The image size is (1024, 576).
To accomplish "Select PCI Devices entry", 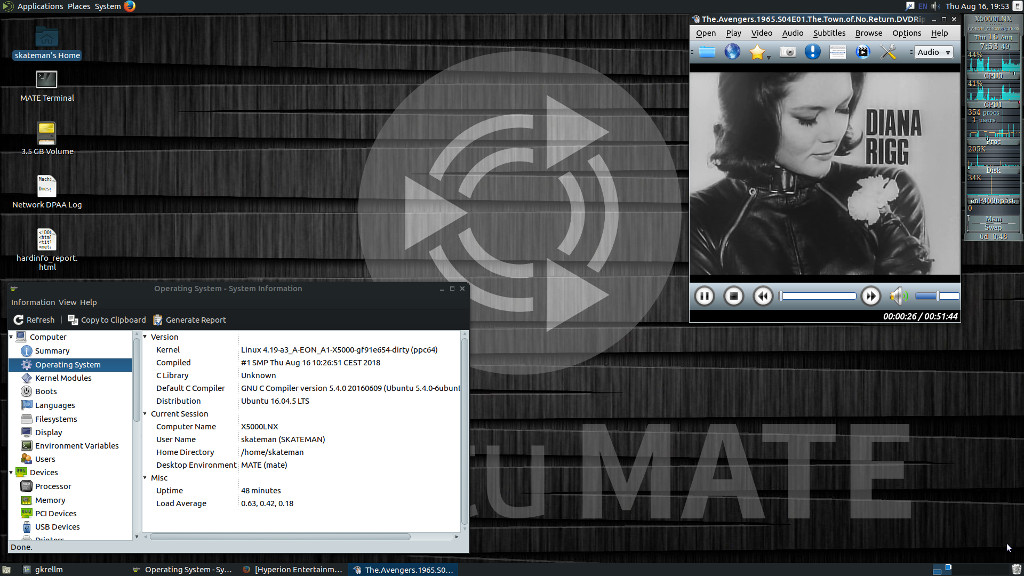I will (x=56, y=513).
